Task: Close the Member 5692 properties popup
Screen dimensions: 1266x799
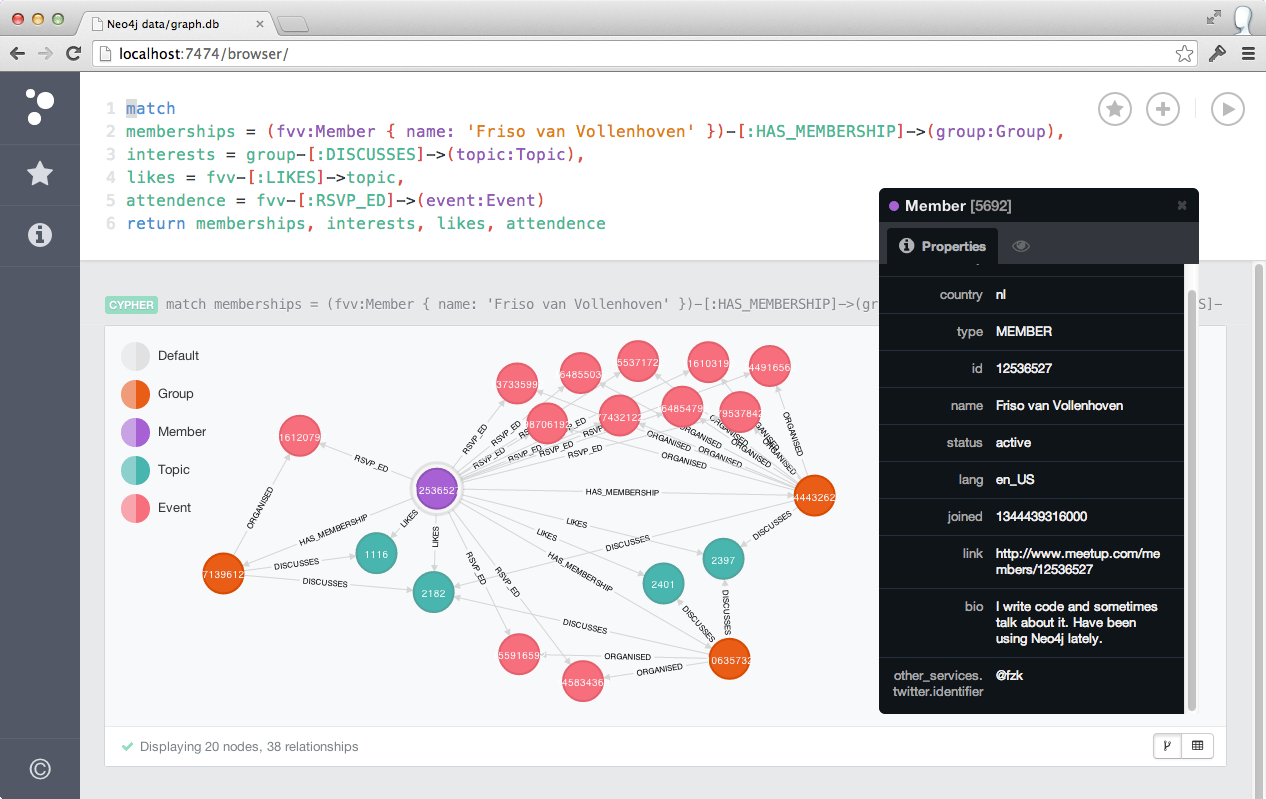Action: pyautogui.click(x=1182, y=205)
